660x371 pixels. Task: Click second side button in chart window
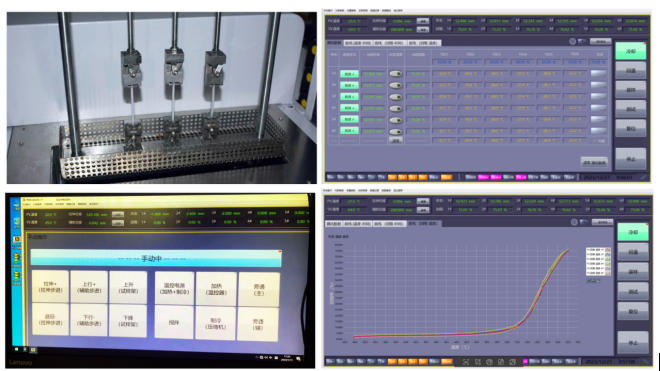pos(633,252)
